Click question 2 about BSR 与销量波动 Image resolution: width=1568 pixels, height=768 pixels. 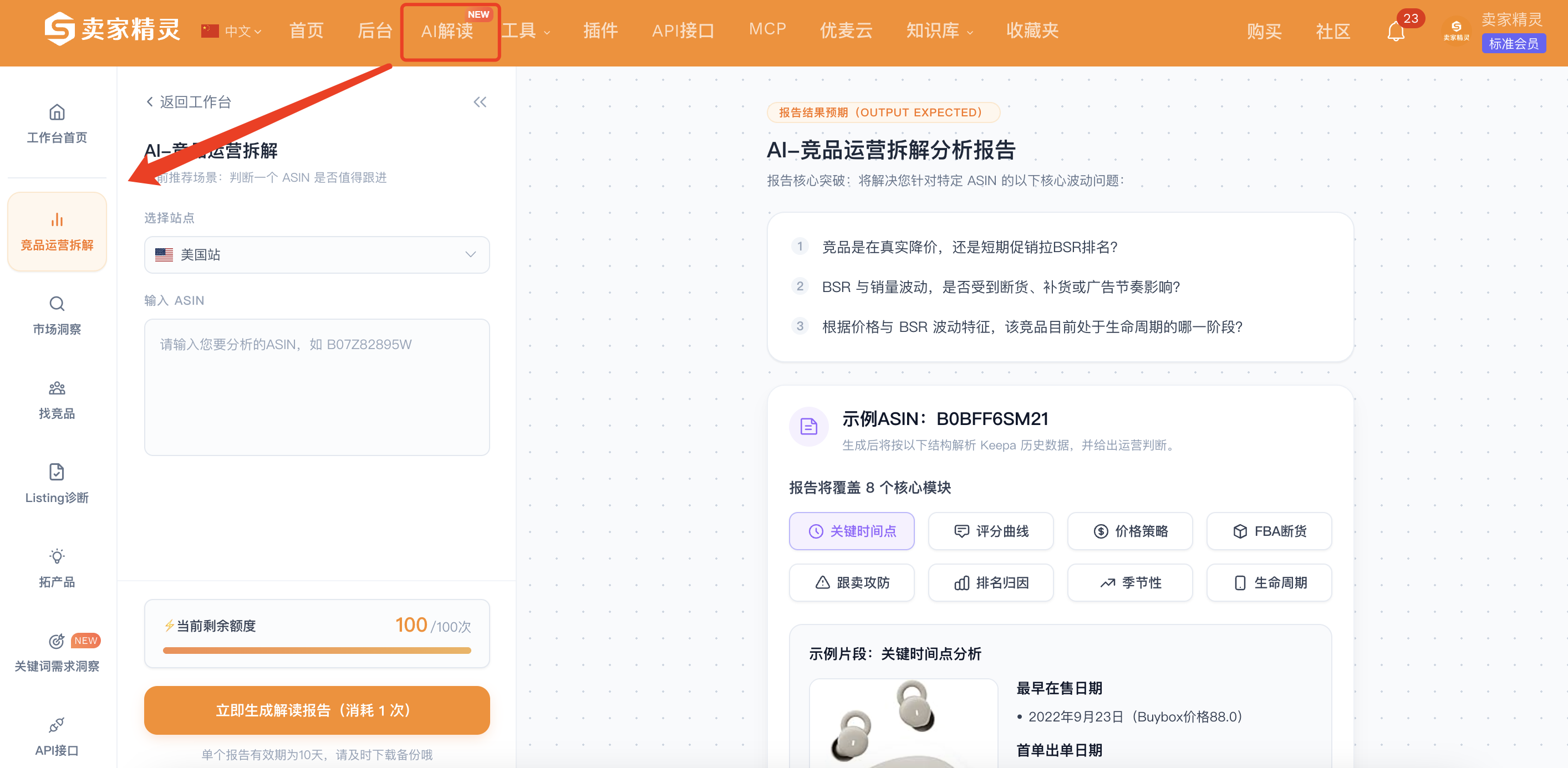coord(1001,286)
